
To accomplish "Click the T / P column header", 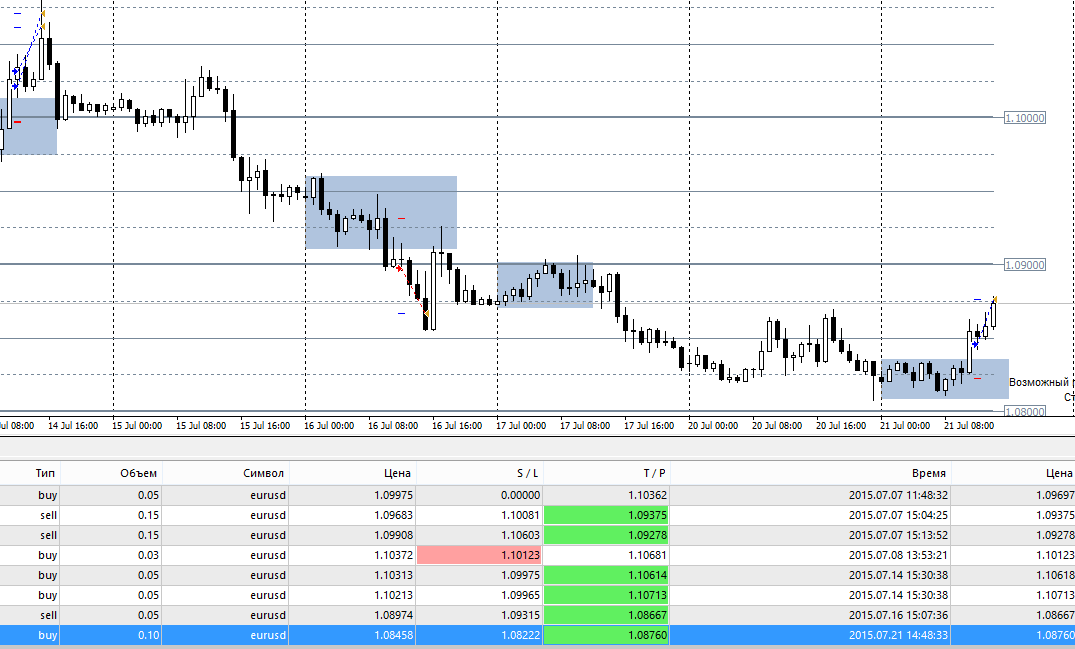I will click(x=655, y=473).
